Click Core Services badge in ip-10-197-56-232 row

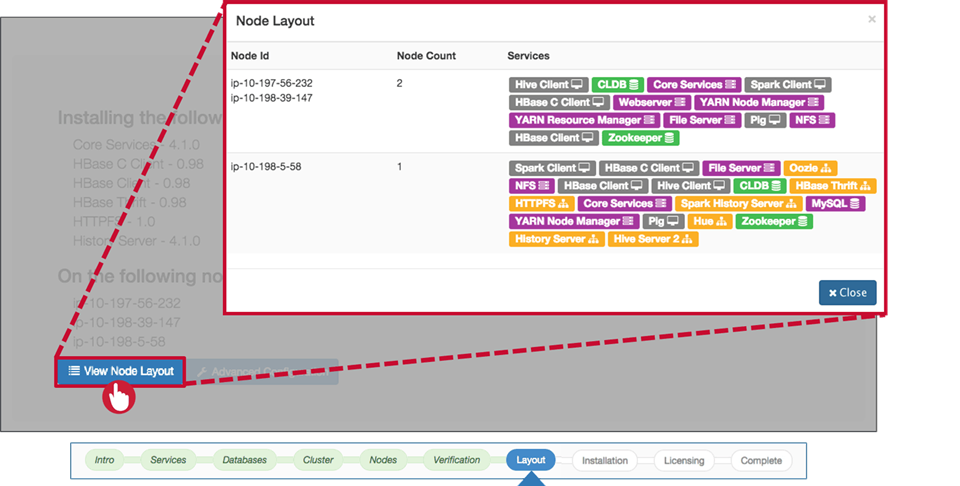coord(694,84)
